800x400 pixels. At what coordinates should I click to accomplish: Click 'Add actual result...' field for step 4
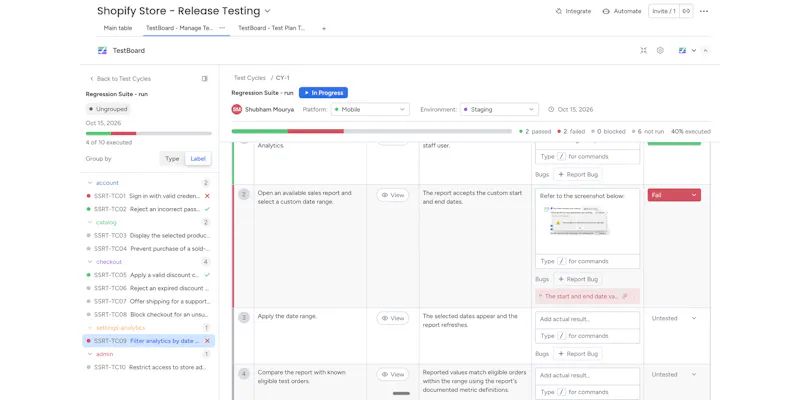click(x=587, y=376)
